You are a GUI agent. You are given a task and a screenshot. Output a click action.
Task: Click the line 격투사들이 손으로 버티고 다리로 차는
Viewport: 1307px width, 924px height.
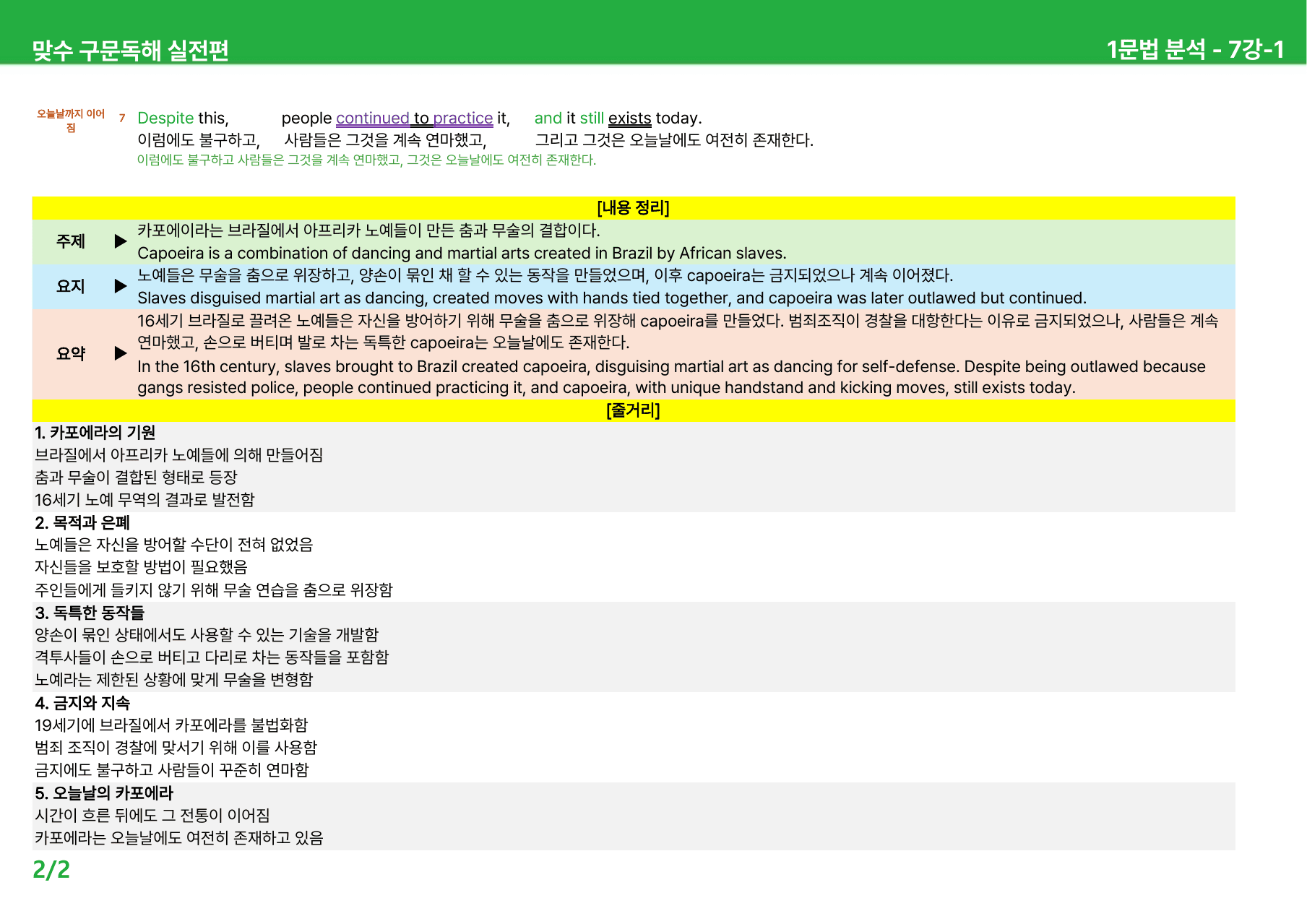coord(212,657)
